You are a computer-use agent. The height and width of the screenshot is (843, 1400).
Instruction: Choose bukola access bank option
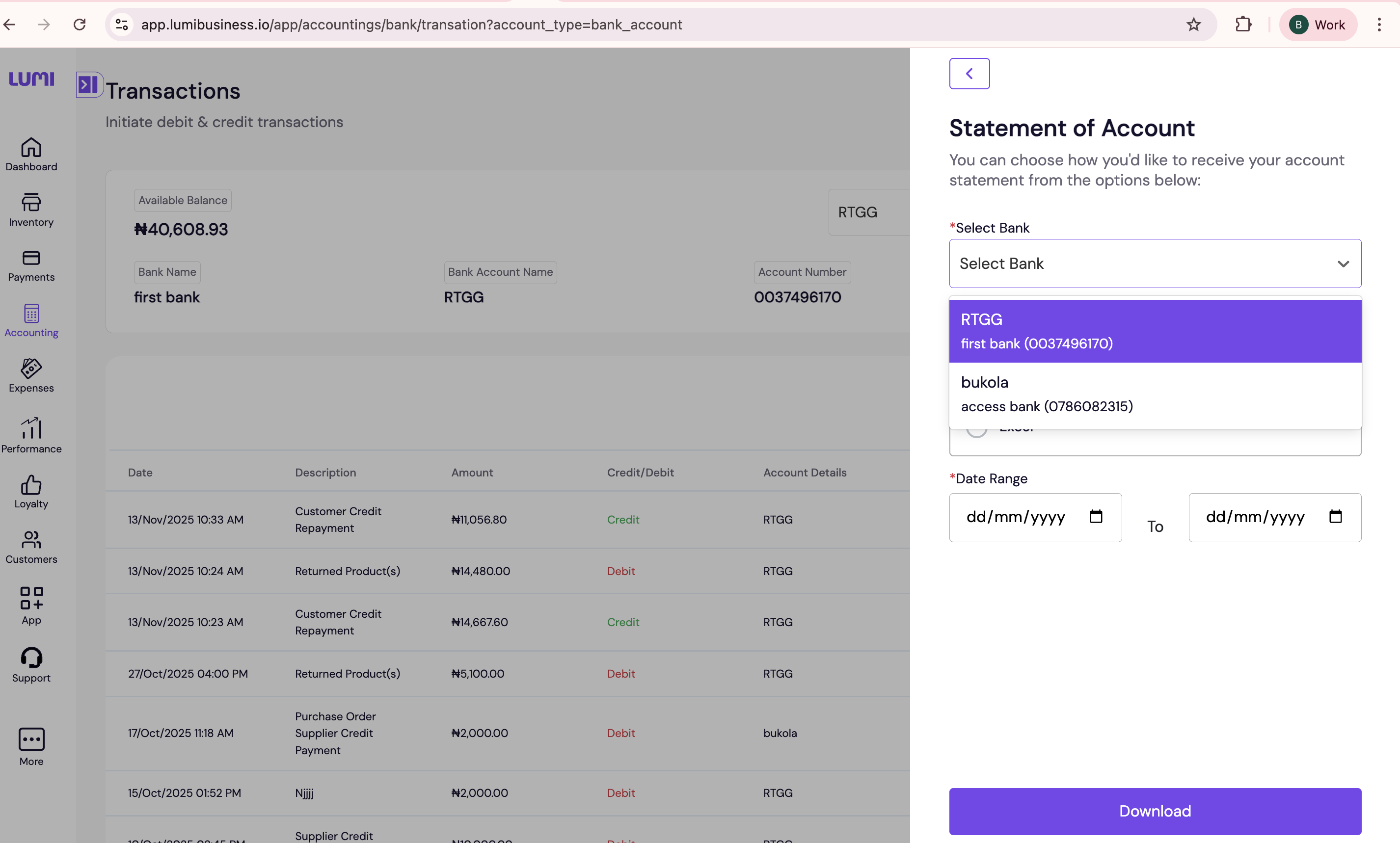click(x=1155, y=394)
